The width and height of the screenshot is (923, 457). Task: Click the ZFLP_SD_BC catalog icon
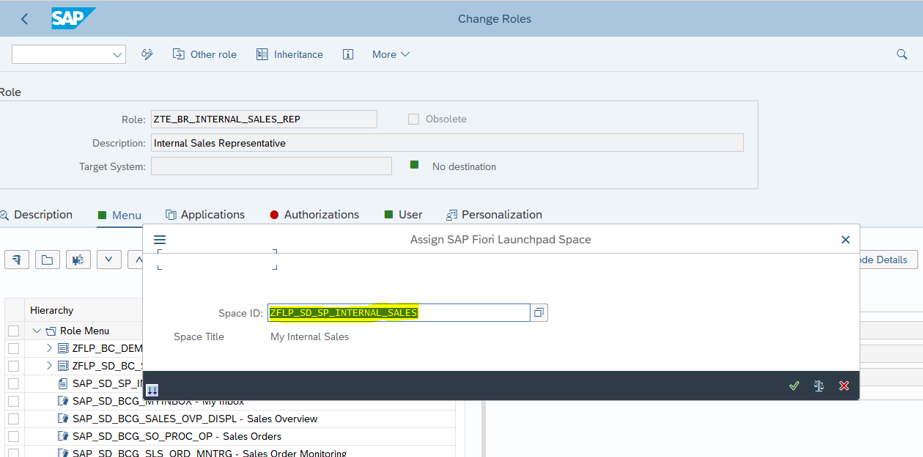(64, 366)
